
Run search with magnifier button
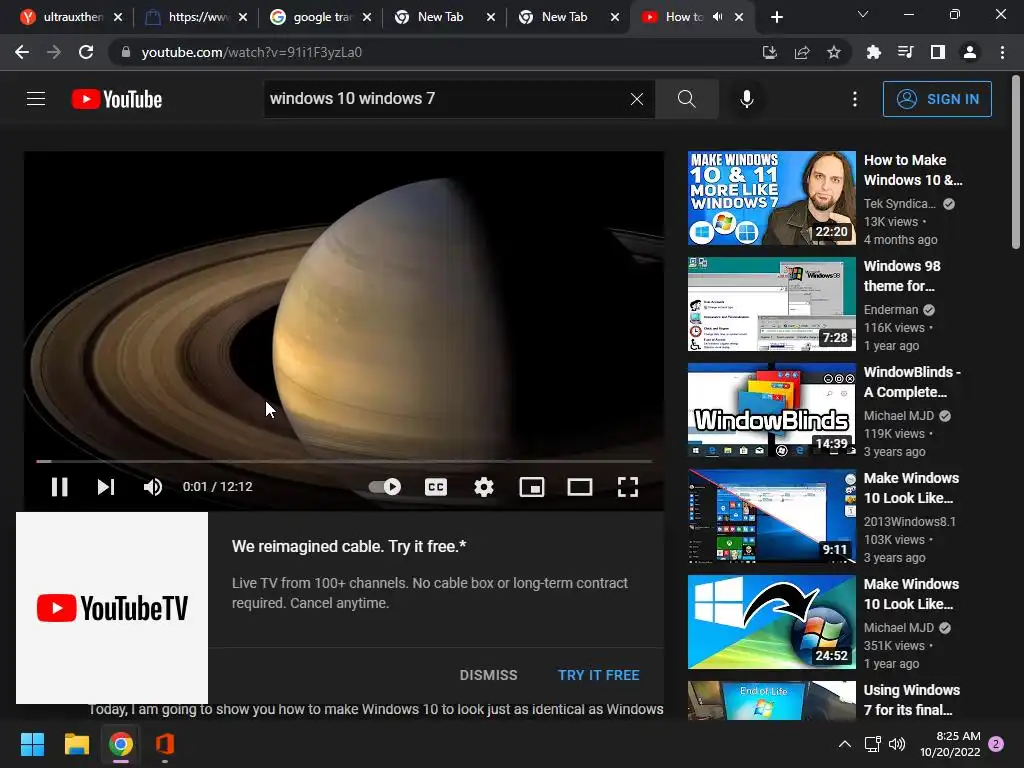[686, 99]
